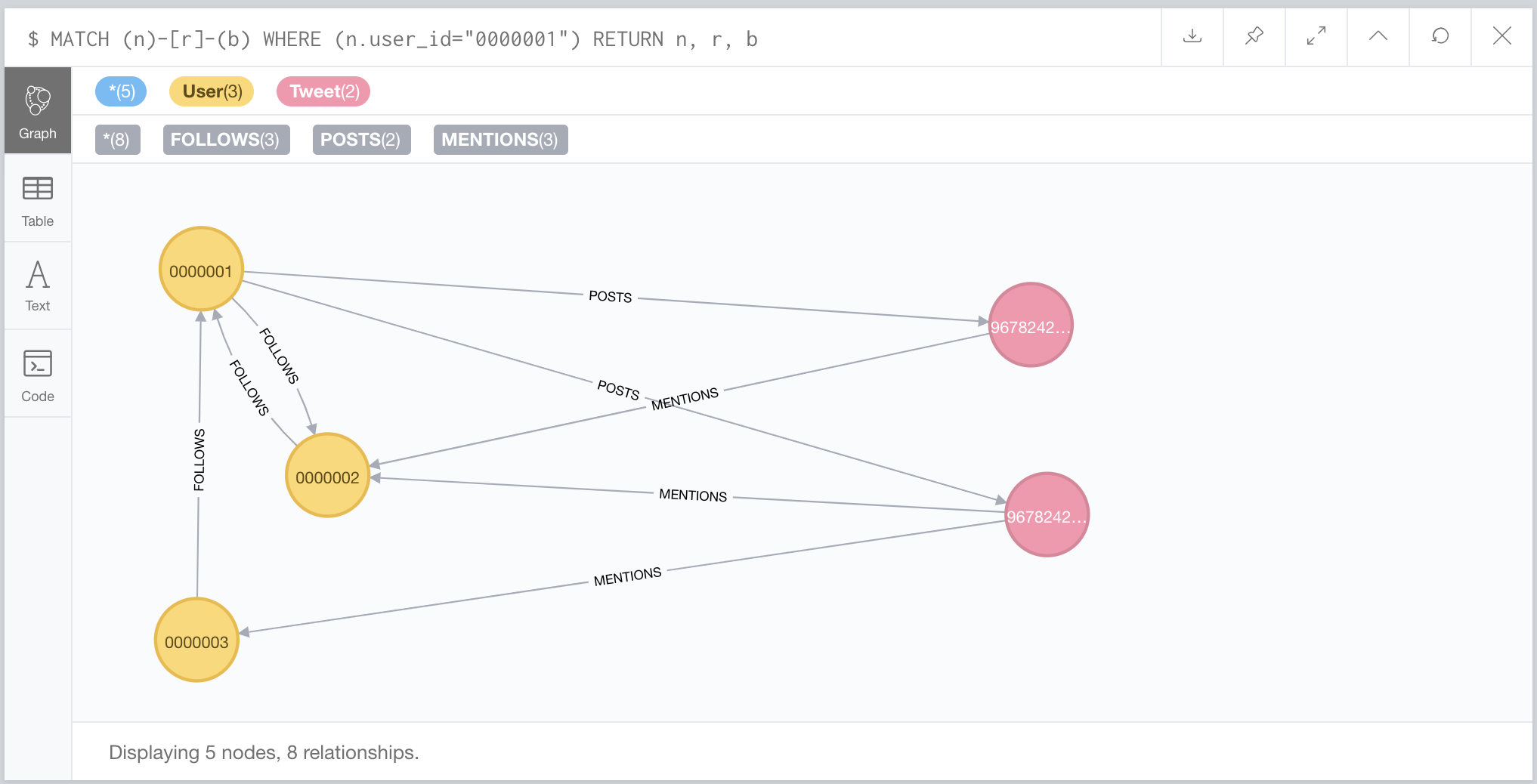Select the POSTS(2) relationship chip
1537x784 pixels.
[361, 140]
